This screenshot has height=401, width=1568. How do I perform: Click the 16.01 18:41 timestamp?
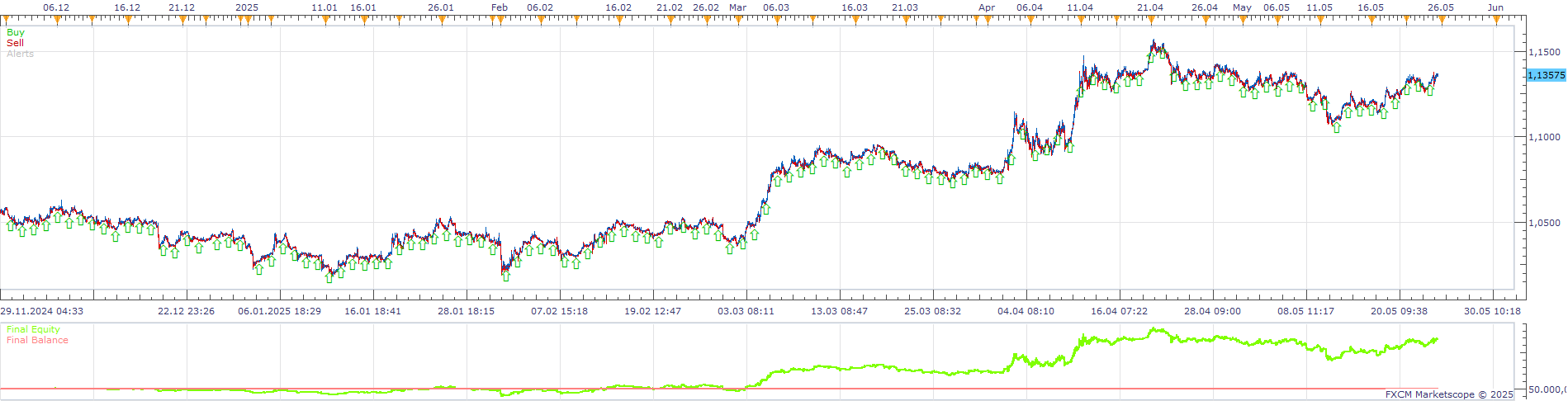pos(373,311)
